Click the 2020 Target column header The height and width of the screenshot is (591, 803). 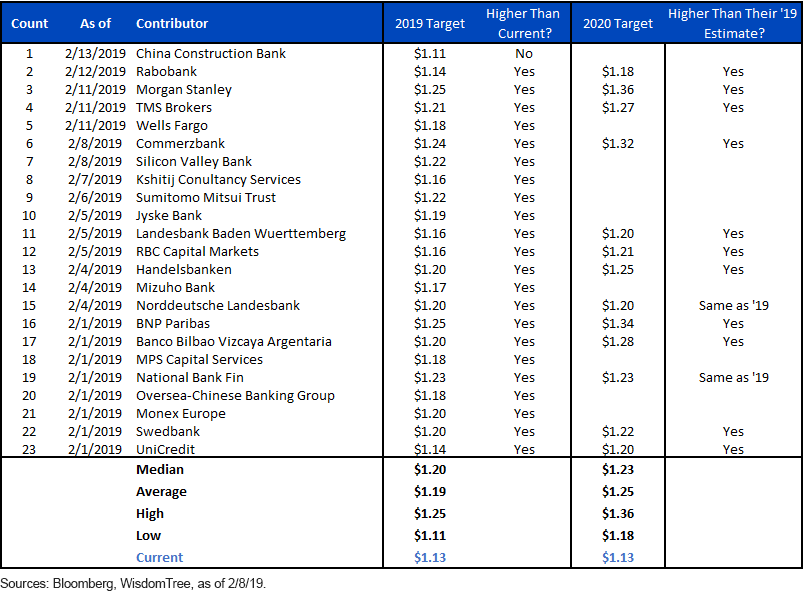(x=618, y=24)
